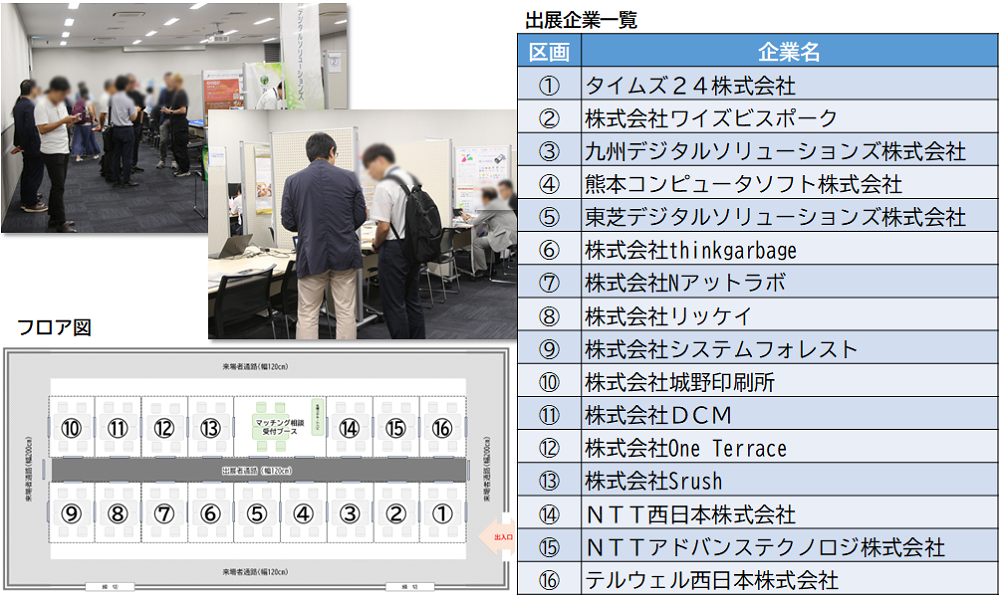Click booth ⑬ on the floor map
Screen dimensions: 1000x605
(x=210, y=428)
